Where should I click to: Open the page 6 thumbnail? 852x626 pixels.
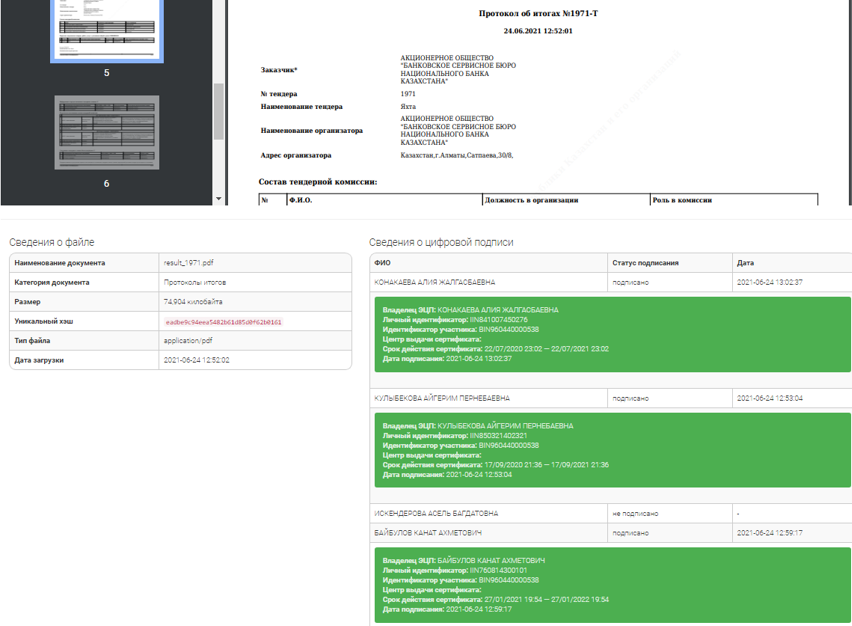coord(106,132)
